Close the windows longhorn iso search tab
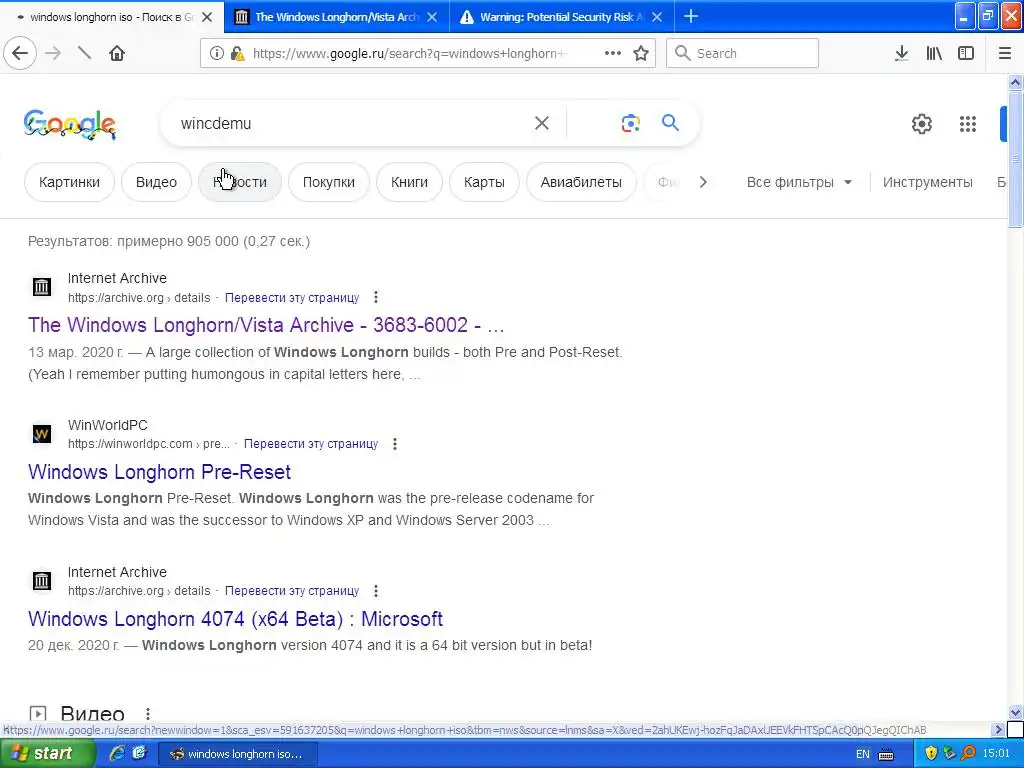Image resolution: width=1024 pixels, height=768 pixels. click(206, 17)
